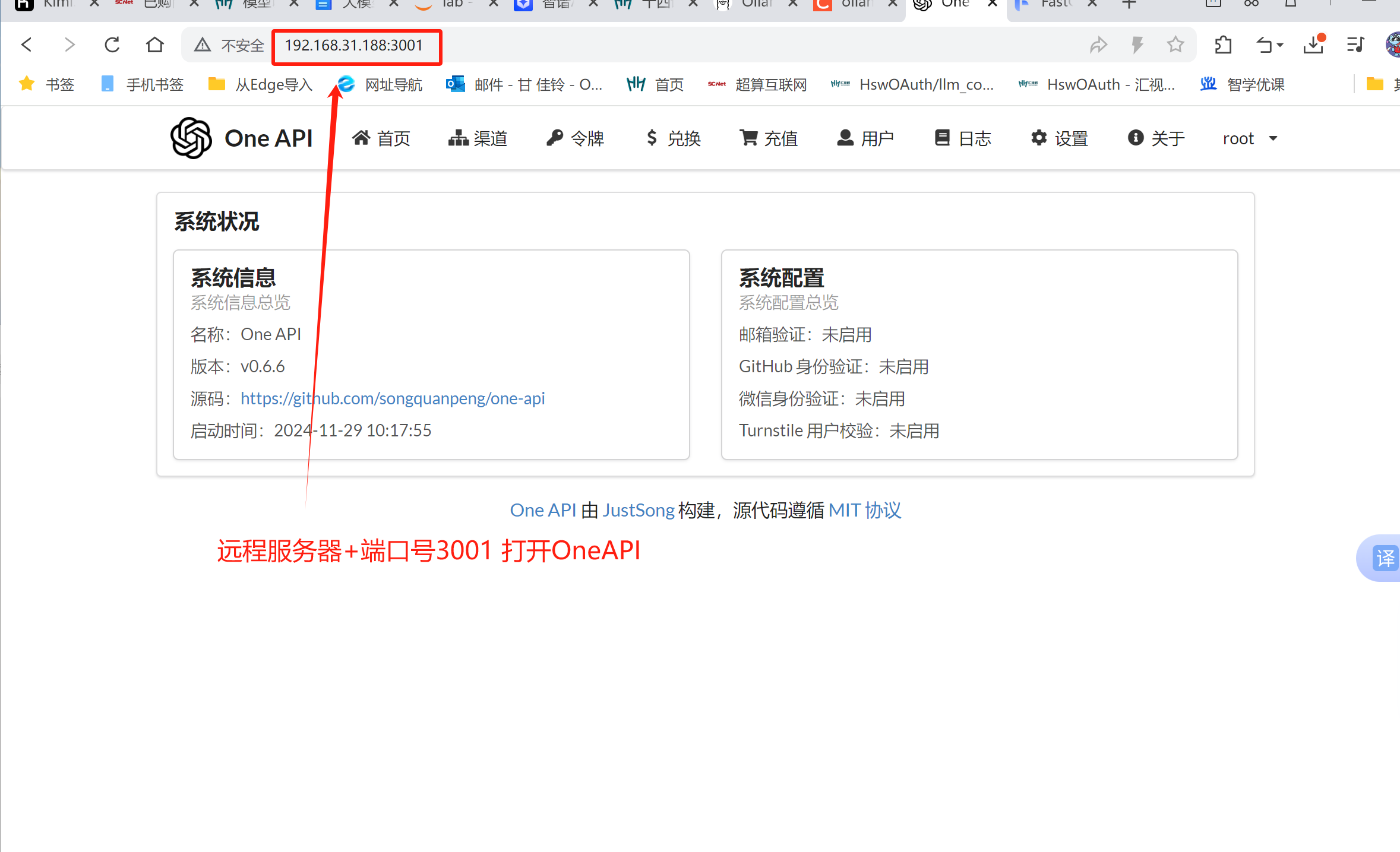
Task: Open 网址导航 bookmark
Action: coord(380,84)
